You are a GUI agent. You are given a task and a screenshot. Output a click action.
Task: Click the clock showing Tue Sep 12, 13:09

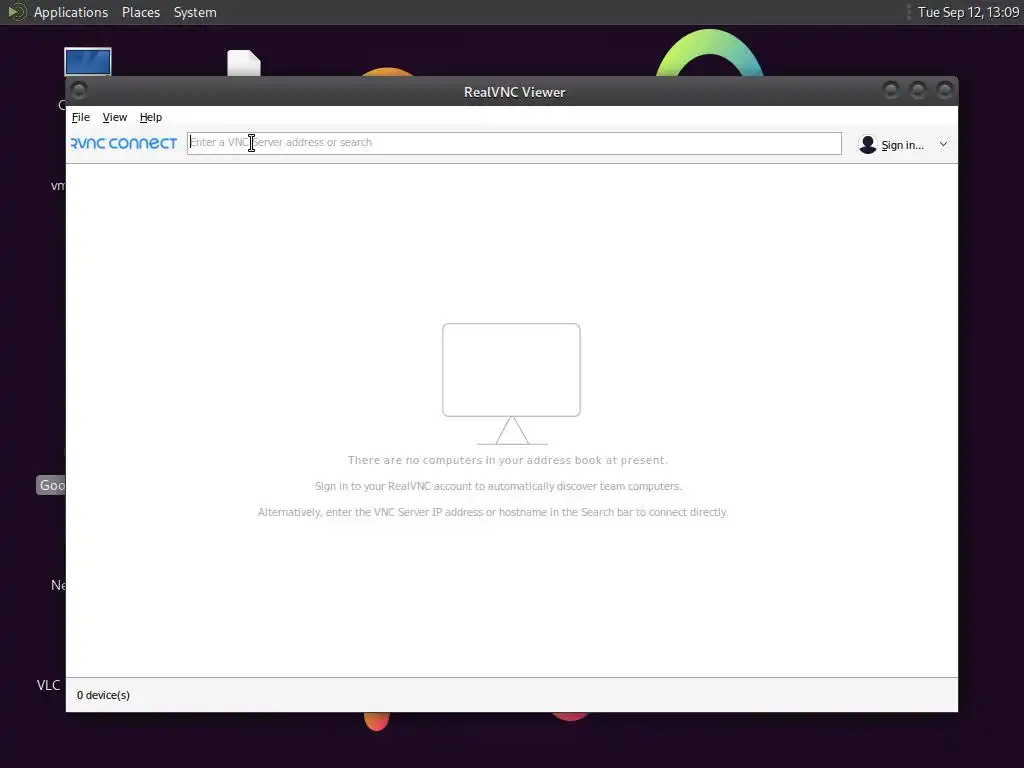click(x=968, y=12)
